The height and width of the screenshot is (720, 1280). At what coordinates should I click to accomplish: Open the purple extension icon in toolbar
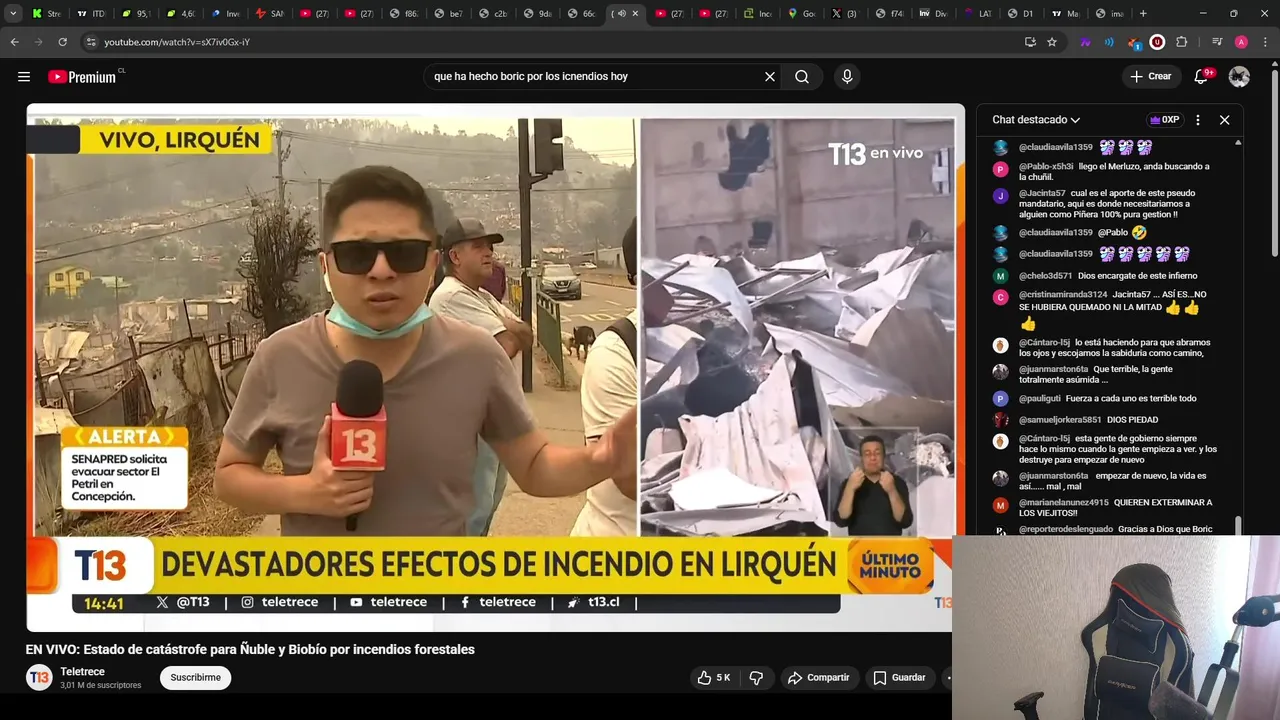[1085, 42]
